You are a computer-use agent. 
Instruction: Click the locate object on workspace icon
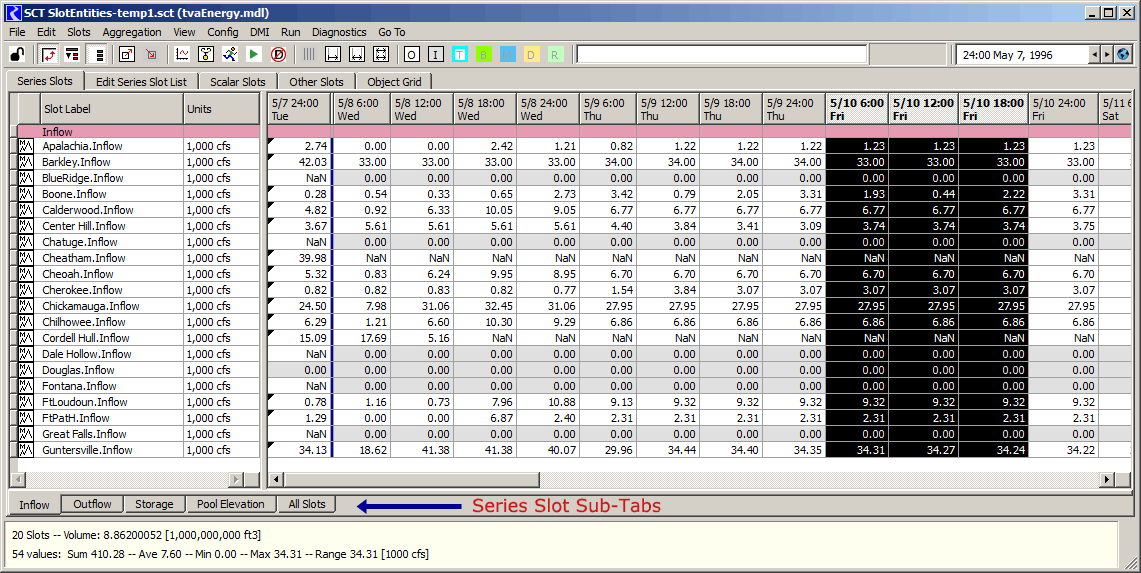pyautogui.click(x=206, y=55)
